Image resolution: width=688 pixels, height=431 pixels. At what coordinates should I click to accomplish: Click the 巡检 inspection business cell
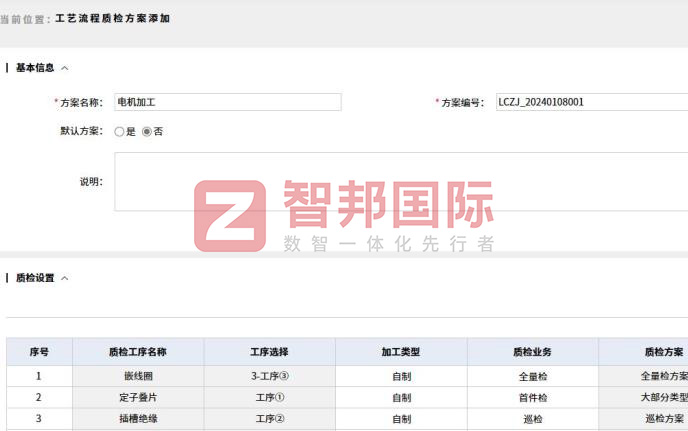point(533,419)
